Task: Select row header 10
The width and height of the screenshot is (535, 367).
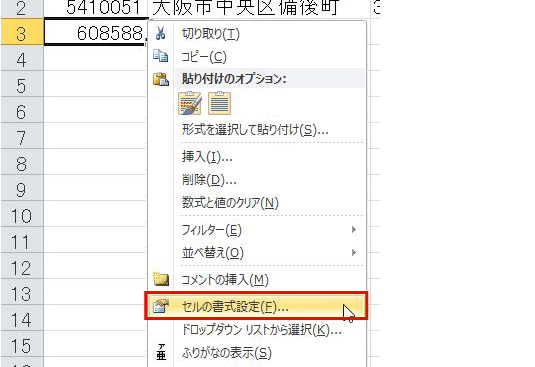Action: 22,214
